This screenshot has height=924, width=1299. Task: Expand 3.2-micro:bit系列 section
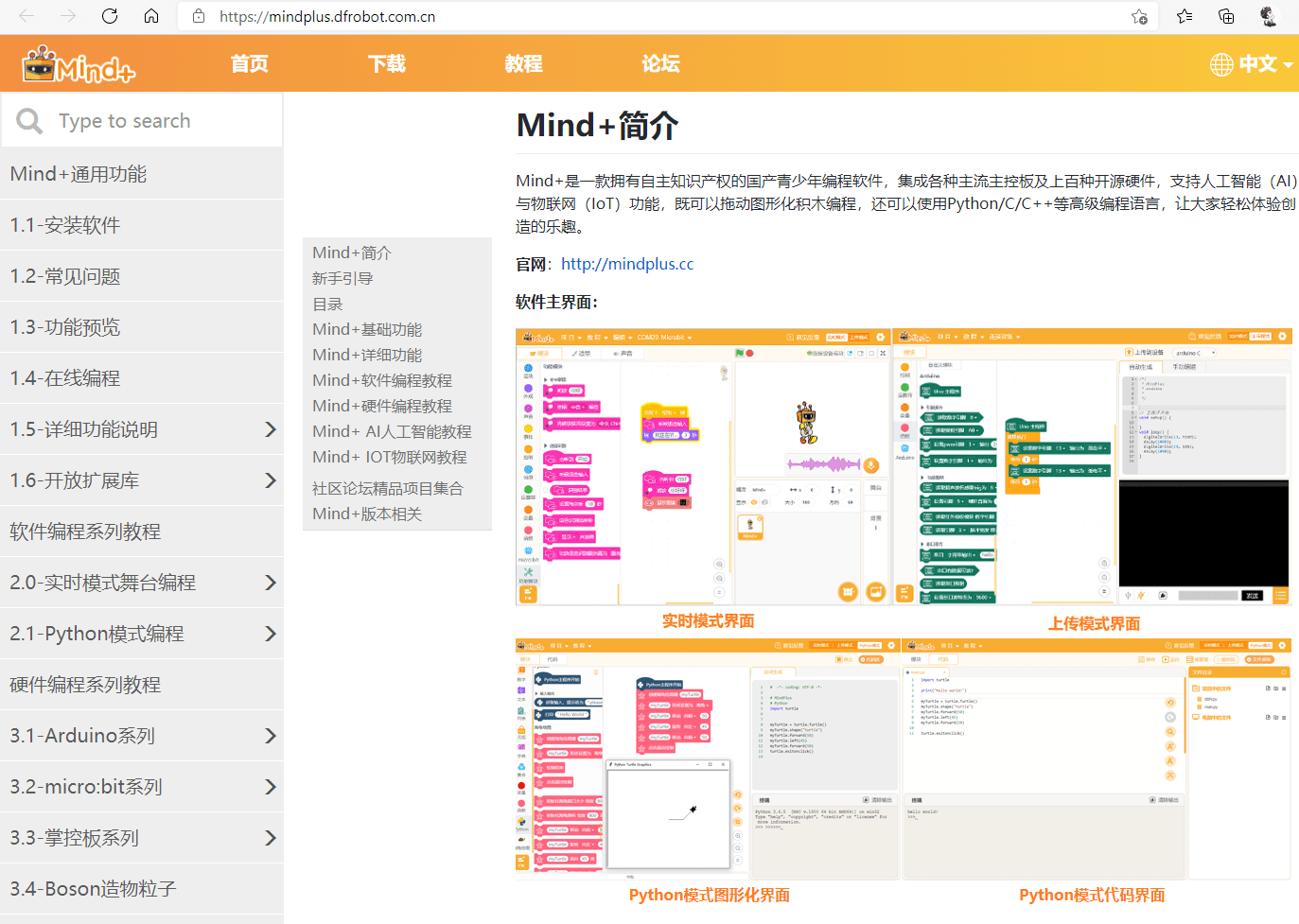270,787
